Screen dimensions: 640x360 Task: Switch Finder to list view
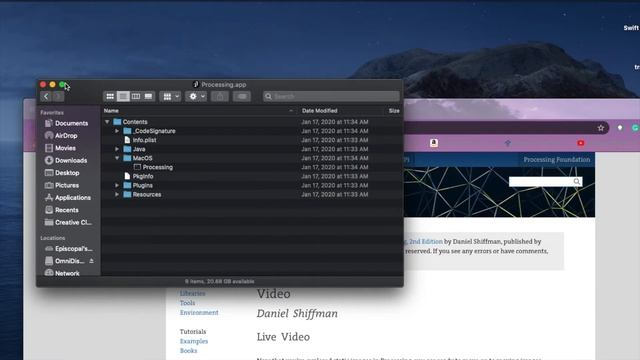[x=123, y=96]
